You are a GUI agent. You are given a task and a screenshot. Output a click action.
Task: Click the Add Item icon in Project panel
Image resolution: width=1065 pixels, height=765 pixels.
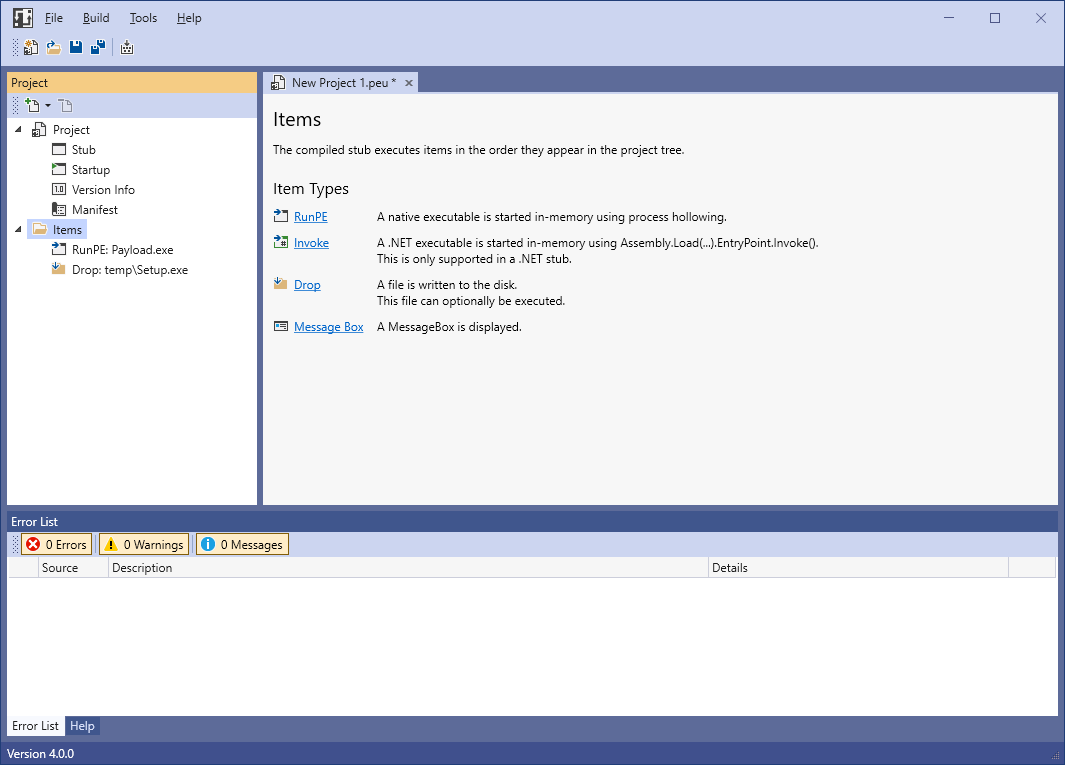pos(32,105)
